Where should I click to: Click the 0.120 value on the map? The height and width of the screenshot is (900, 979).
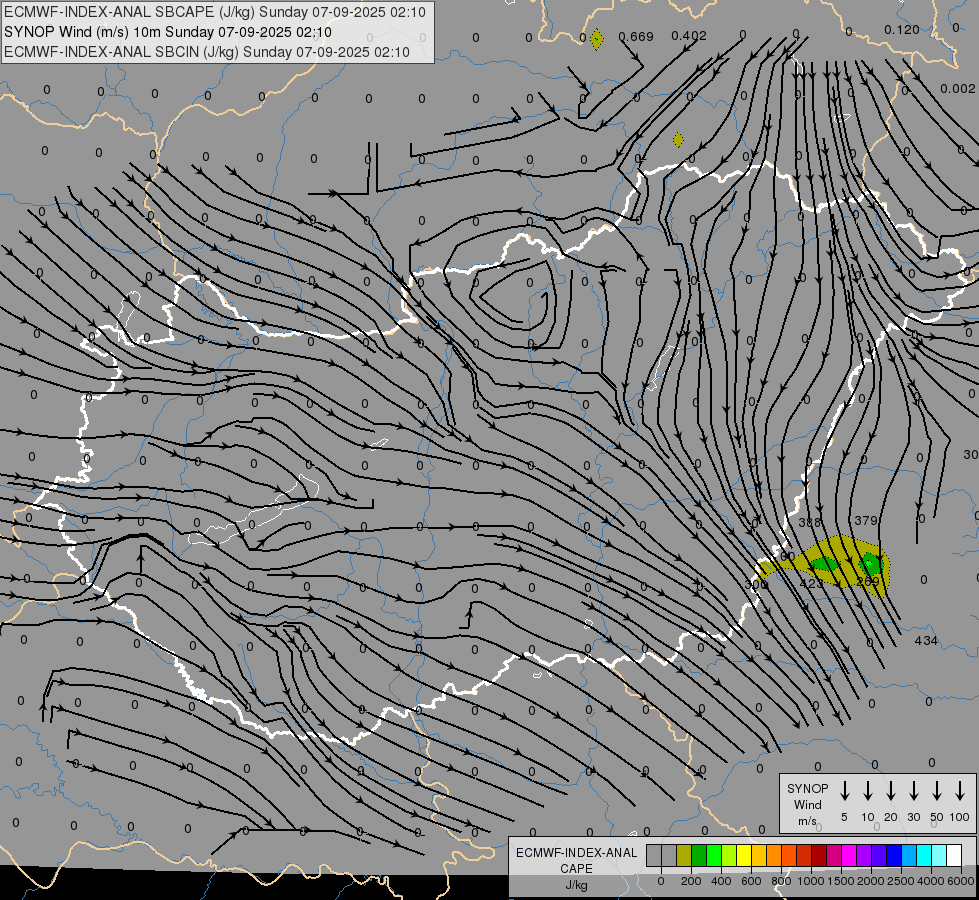tap(902, 29)
